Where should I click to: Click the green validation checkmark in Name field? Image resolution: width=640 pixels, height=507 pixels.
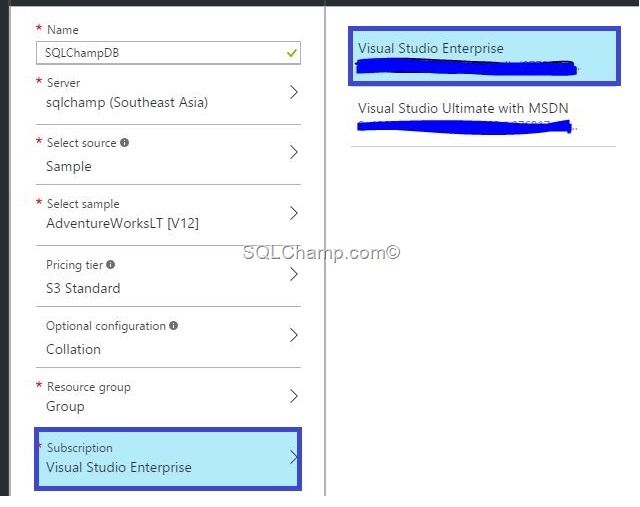pos(291,53)
